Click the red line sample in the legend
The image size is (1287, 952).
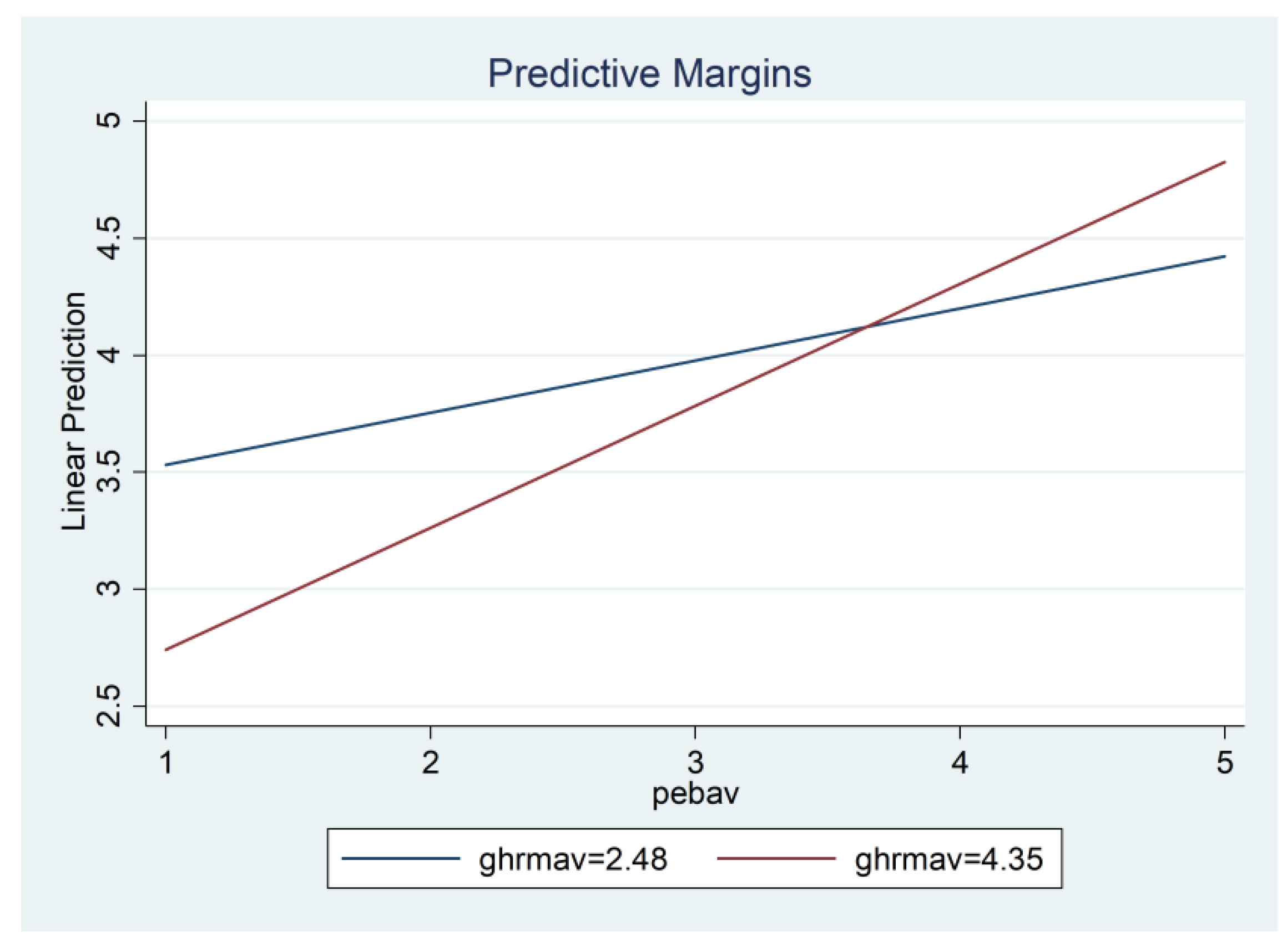point(776,859)
